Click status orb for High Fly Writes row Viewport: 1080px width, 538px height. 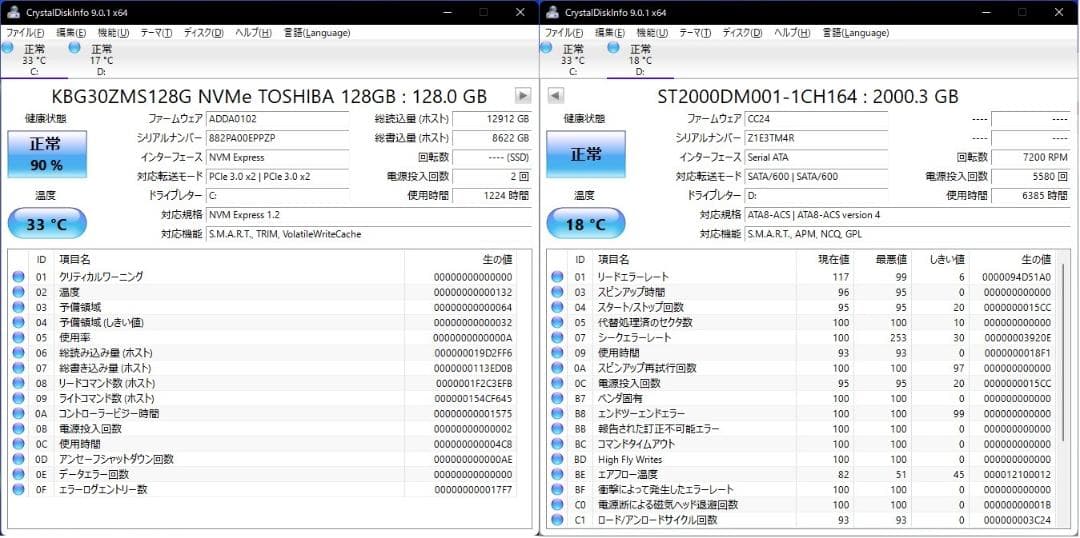pyautogui.click(x=557, y=459)
